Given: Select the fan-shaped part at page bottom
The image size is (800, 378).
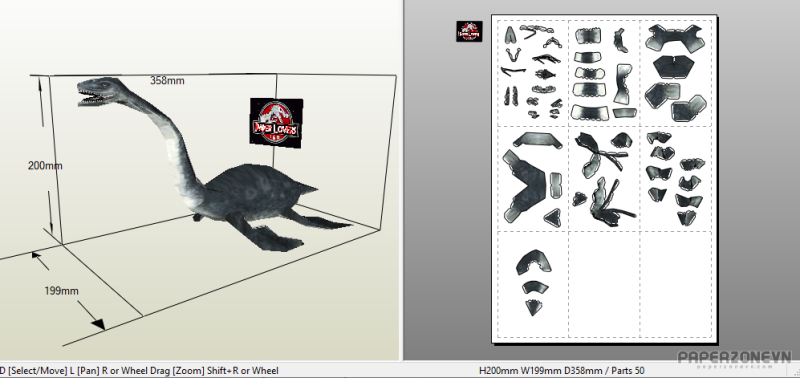Looking at the screenshot, I should [x=534, y=307].
